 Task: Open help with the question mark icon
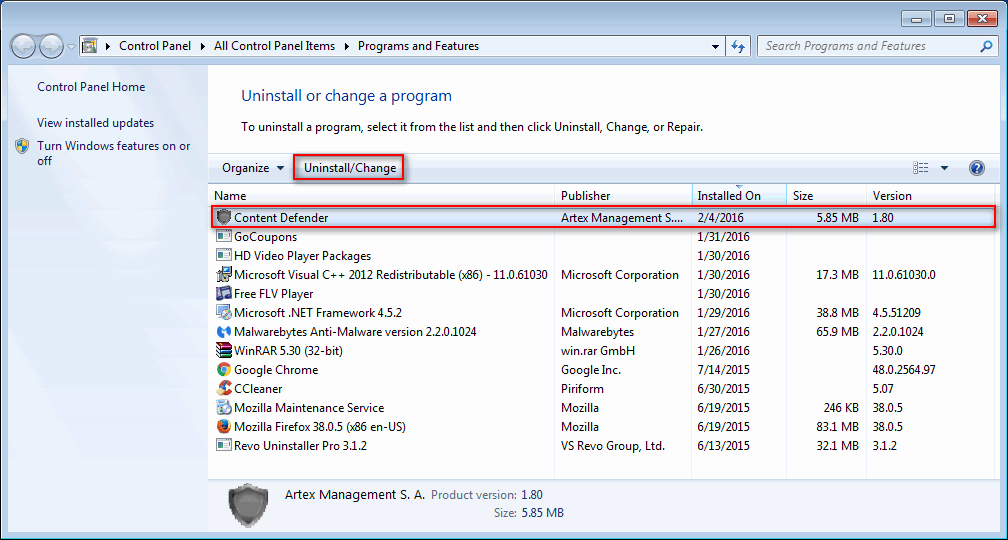[x=976, y=168]
